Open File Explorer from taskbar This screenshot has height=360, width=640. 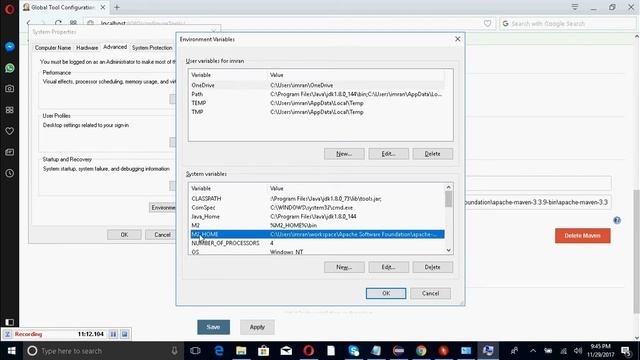pyautogui.click(x=241, y=351)
